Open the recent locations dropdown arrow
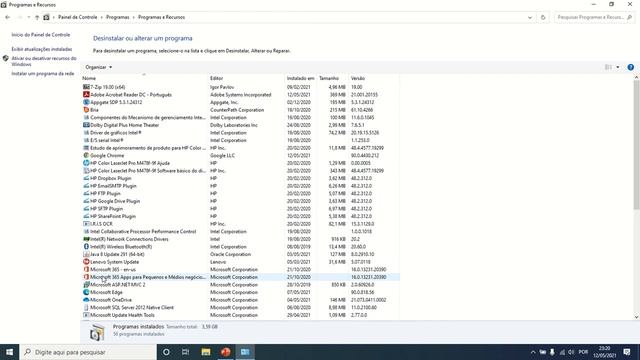Image resolution: width=640 pixels, height=360 pixels. pyautogui.click(x=29, y=17)
